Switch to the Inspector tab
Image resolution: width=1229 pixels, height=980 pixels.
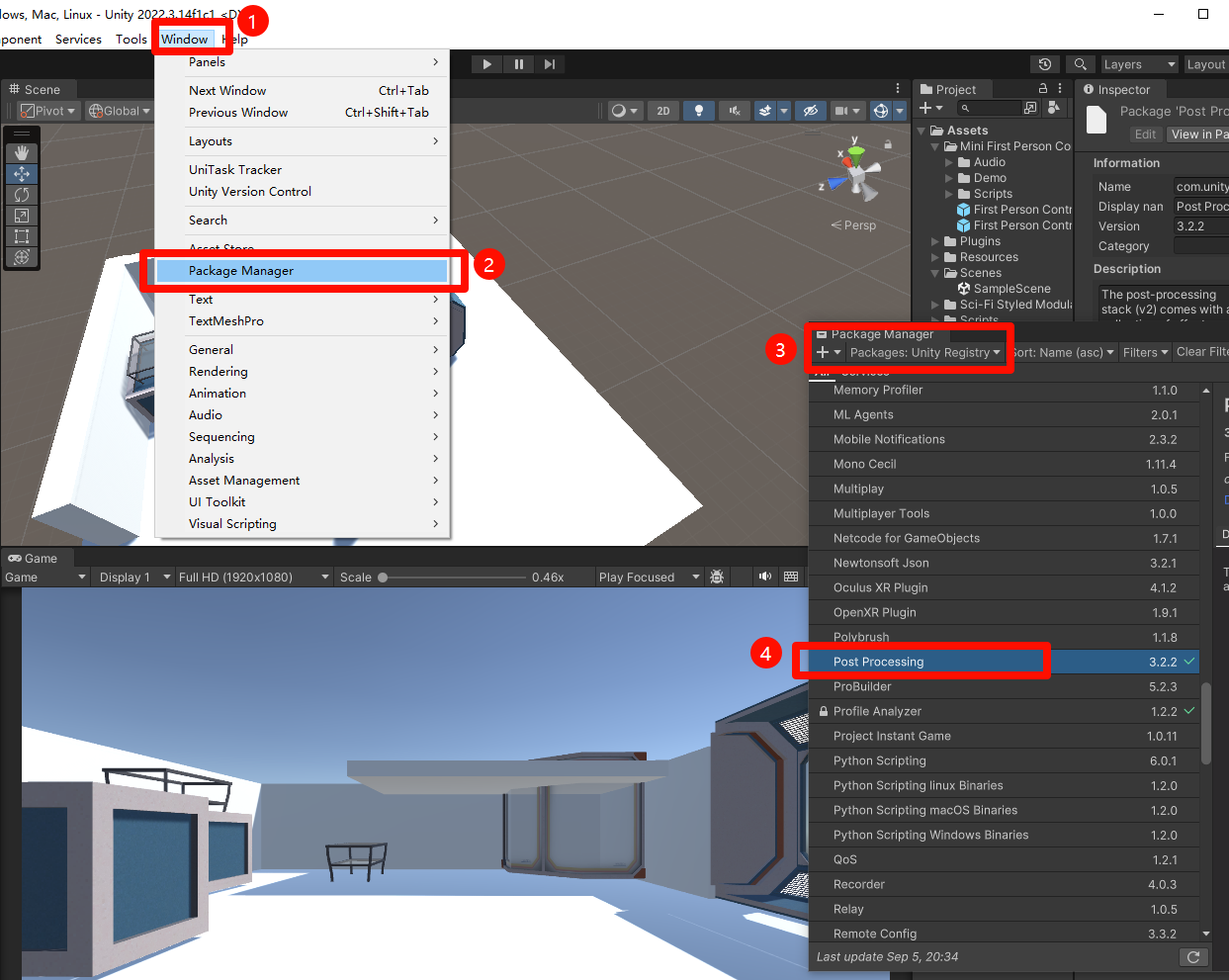point(1117,89)
